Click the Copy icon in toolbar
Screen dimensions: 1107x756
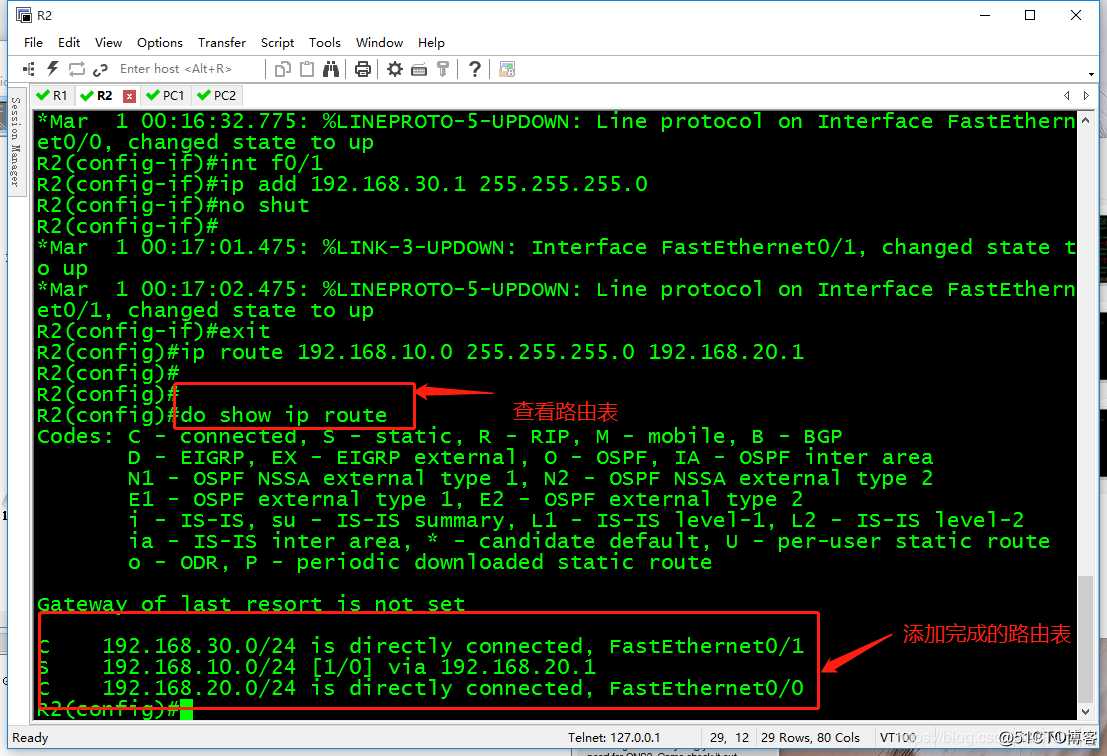pyautogui.click(x=283, y=68)
